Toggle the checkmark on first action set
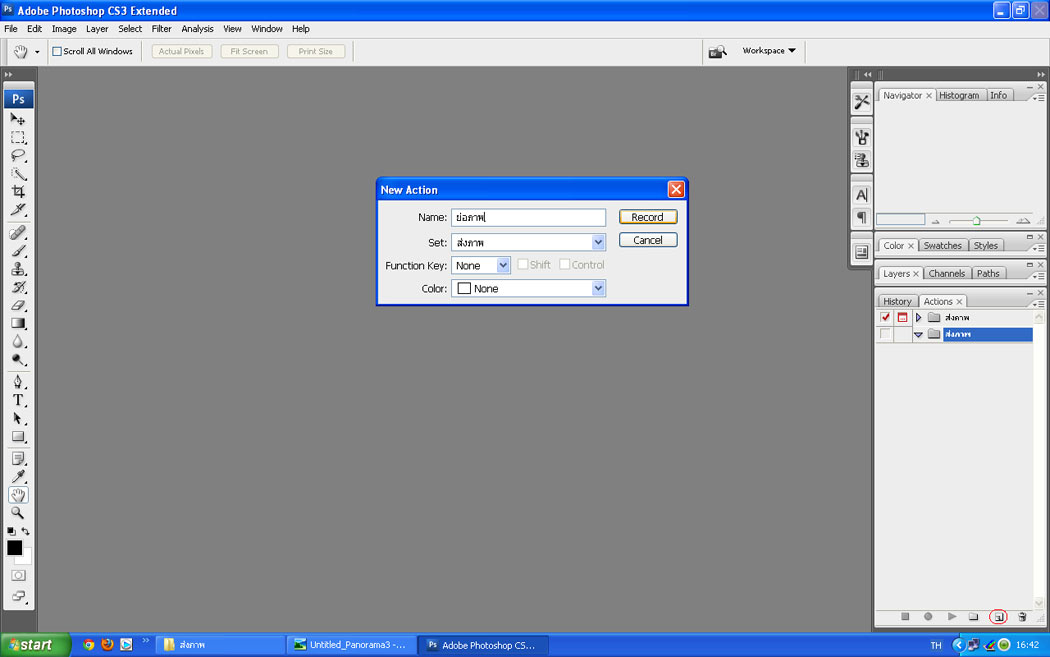 click(885, 318)
